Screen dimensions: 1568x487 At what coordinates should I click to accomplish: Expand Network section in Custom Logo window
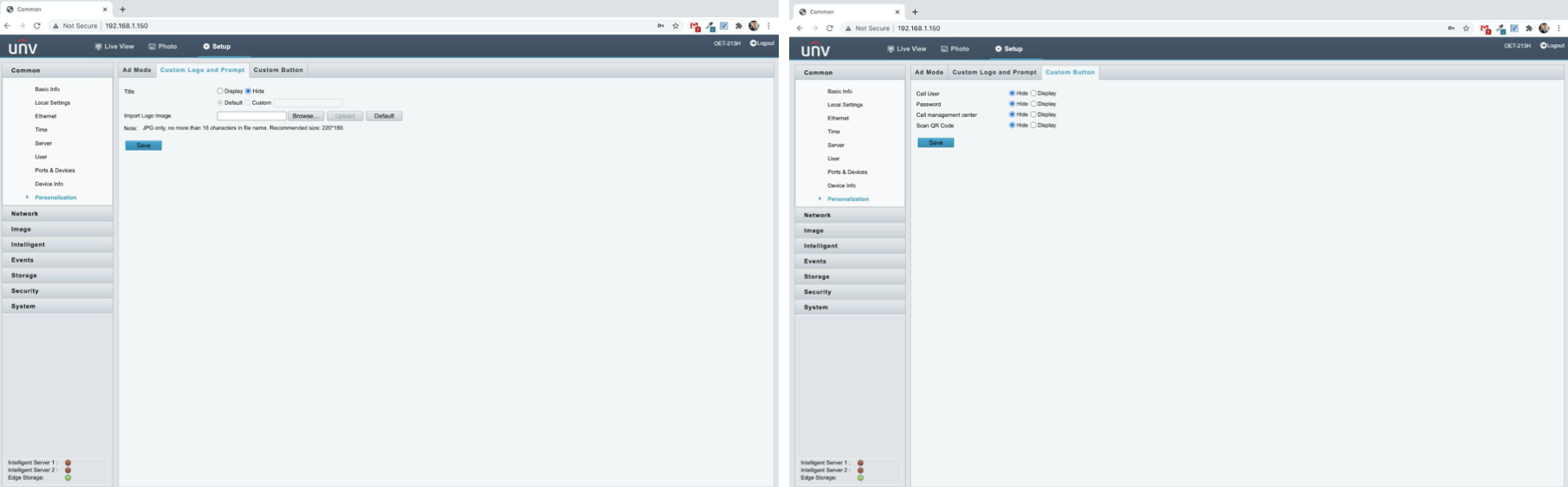point(57,213)
